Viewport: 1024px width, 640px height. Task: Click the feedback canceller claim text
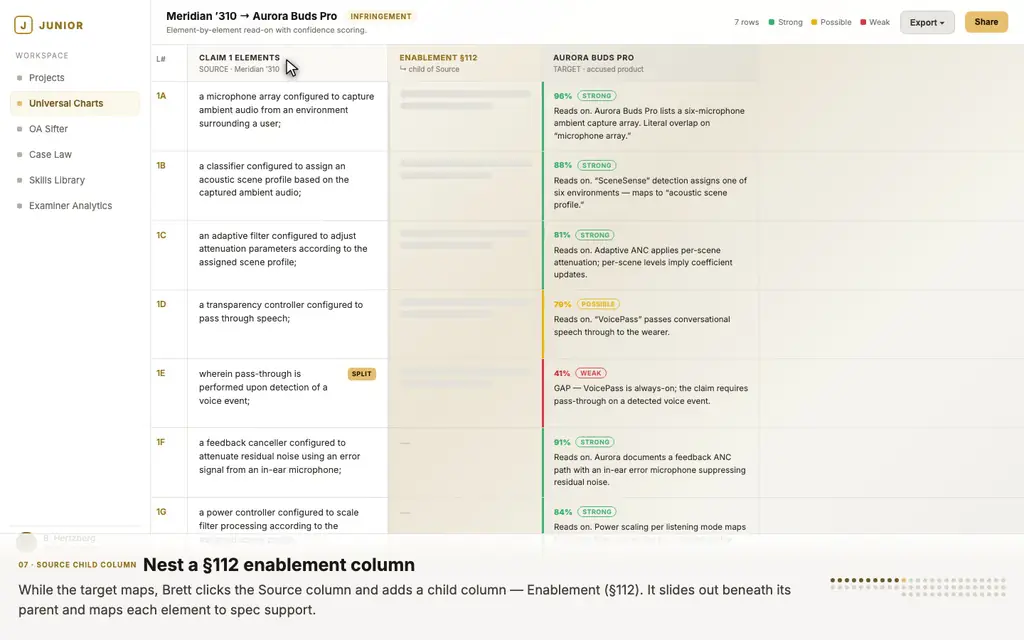pos(280,456)
